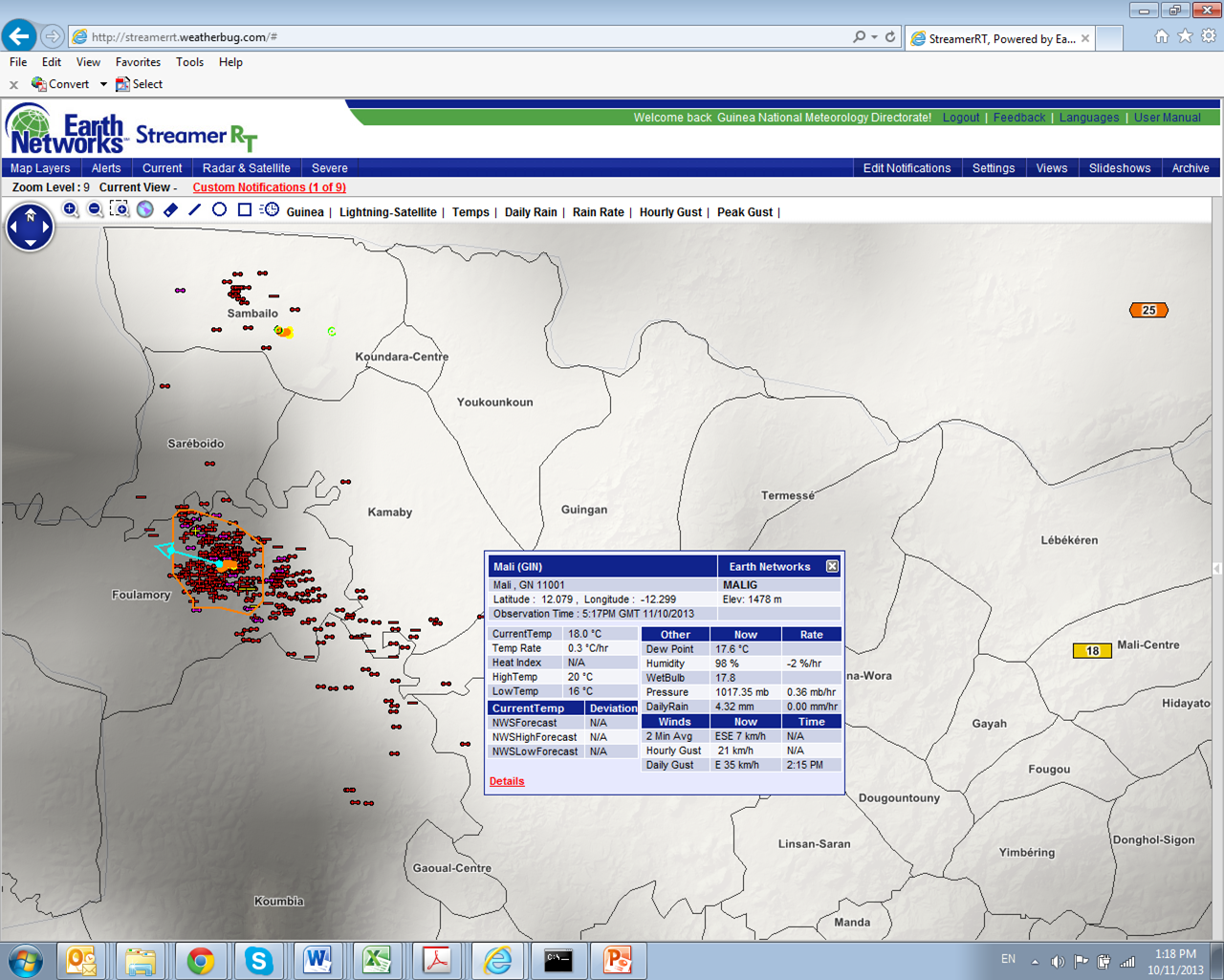Click the Languages link

tap(1089, 118)
